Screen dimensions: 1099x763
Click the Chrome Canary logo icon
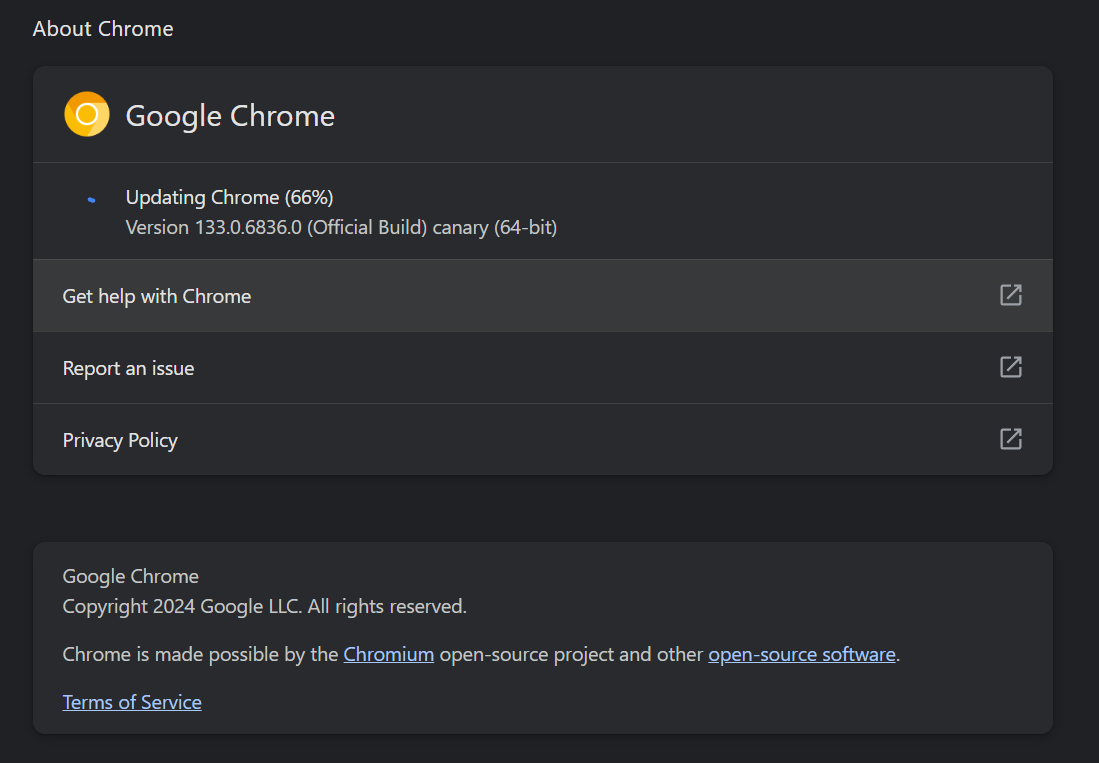point(87,114)
